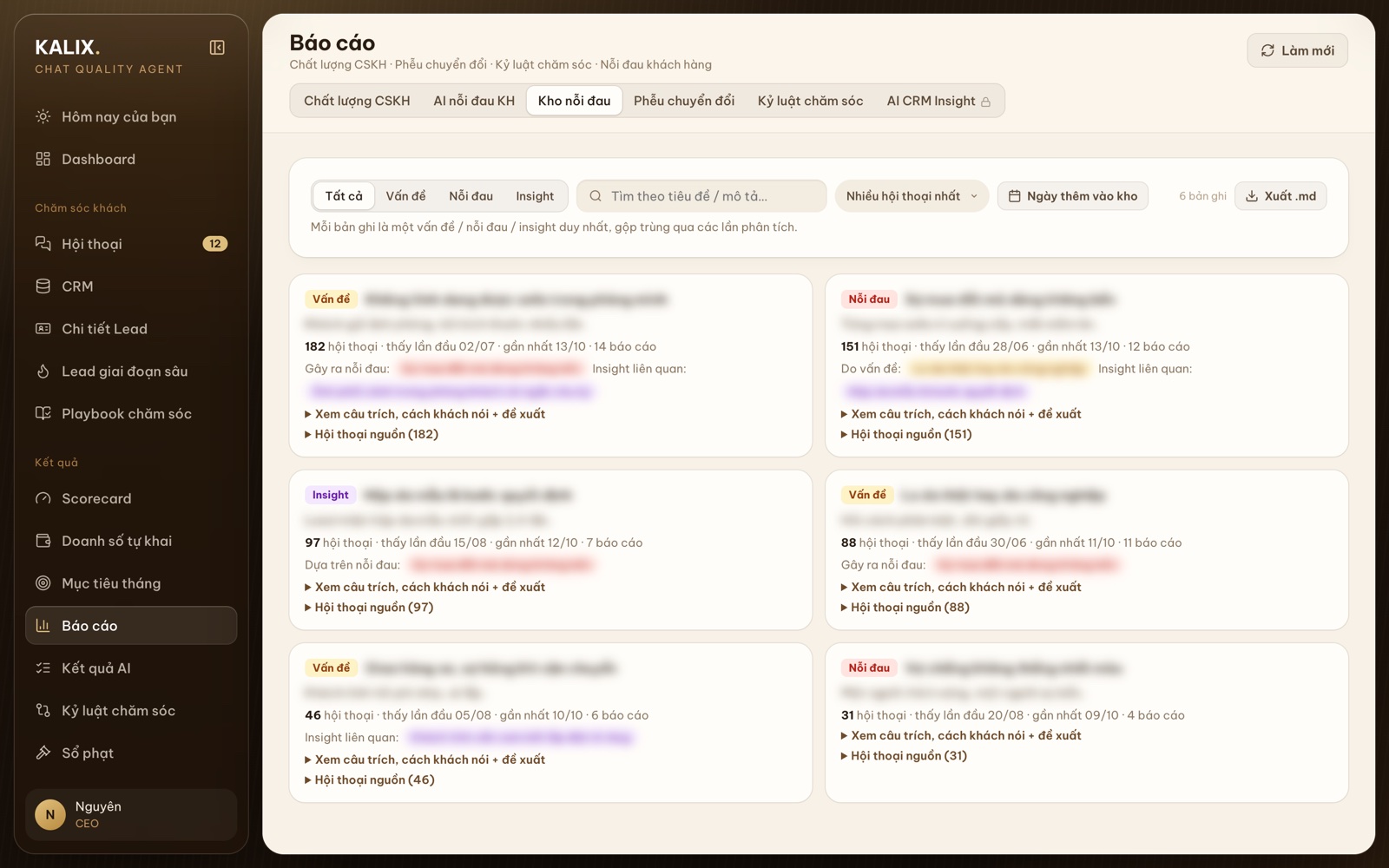Open the Kỷ luật chăm sóc report tab

[810, 101]
